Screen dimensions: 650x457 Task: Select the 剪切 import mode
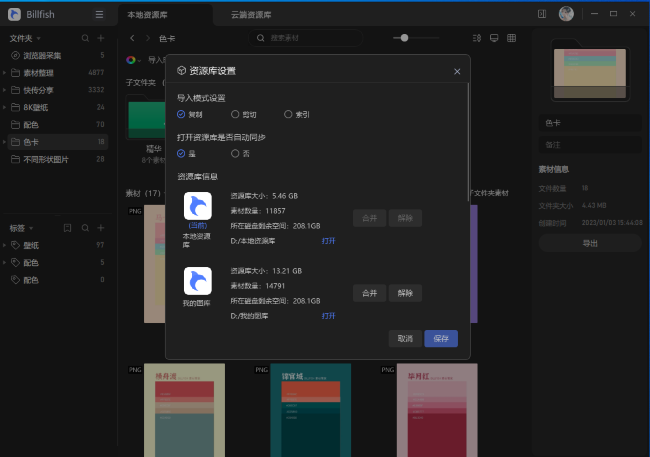(x=235, y=115)
